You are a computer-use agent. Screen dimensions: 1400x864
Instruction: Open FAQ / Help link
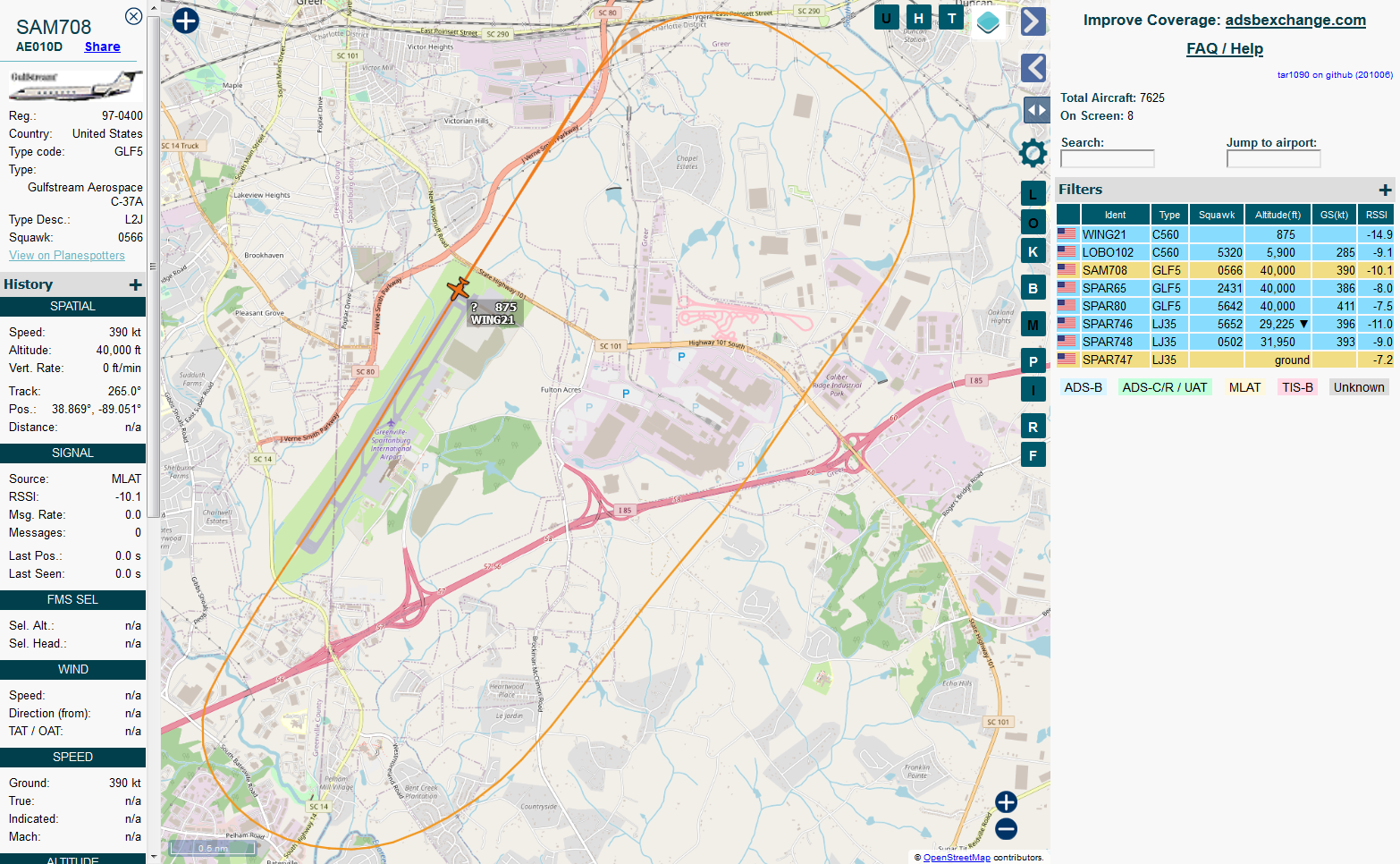pos(1225,48)
